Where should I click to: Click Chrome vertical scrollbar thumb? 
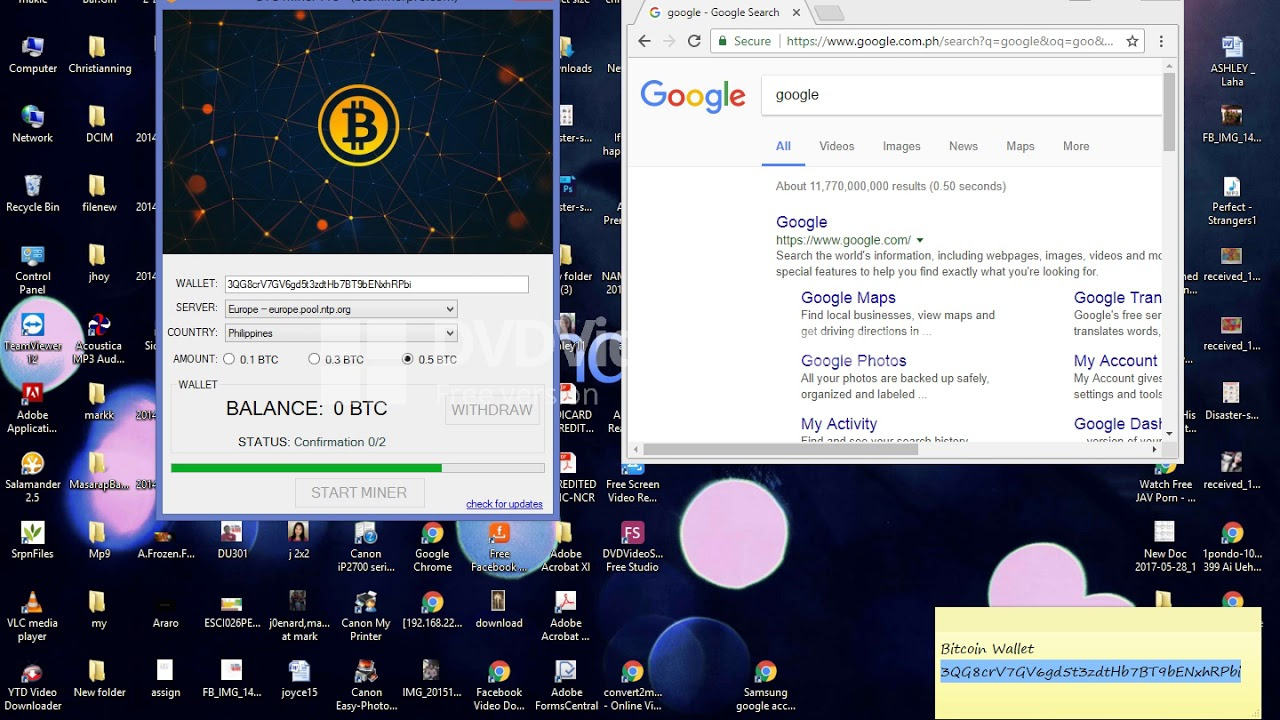pos(1169,112)
